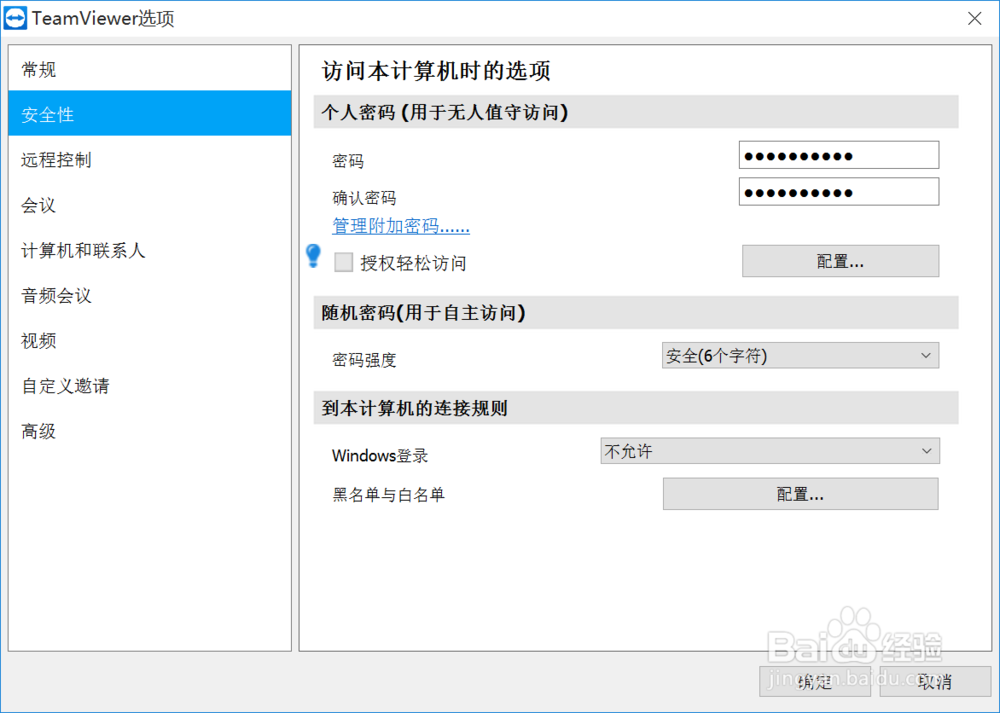Open the 高级 category

click(x=150, y=431)
